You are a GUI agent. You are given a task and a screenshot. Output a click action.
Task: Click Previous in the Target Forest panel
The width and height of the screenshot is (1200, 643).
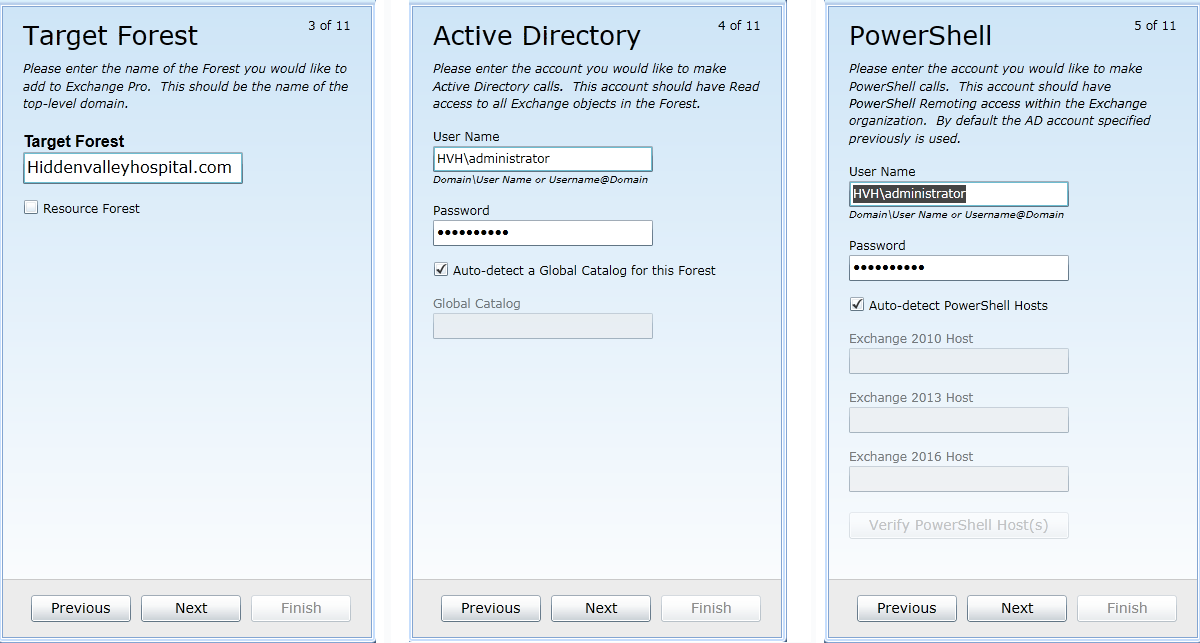tap(81, 608)
